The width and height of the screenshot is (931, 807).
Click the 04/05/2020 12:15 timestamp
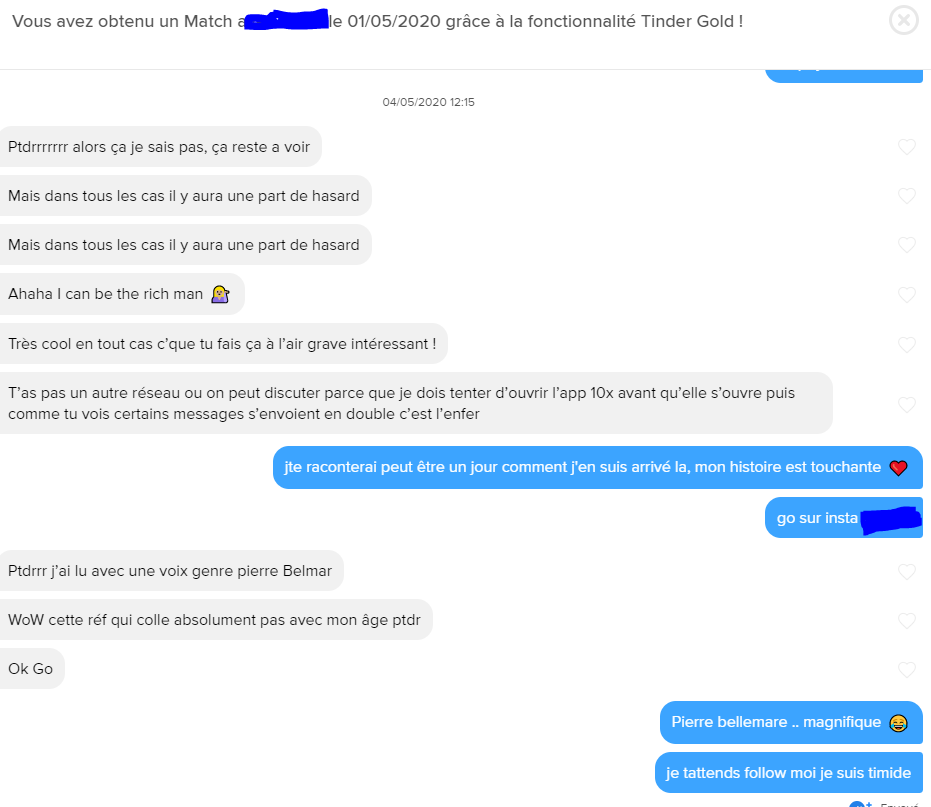(428, 102)
